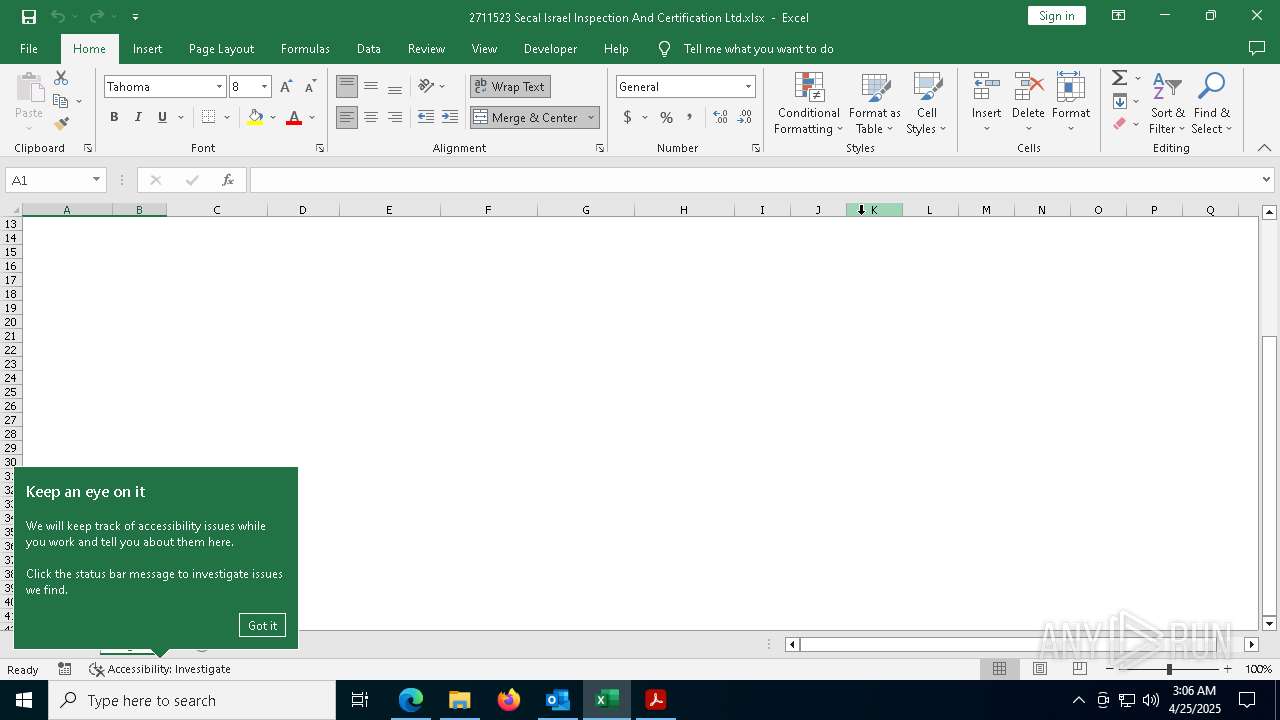Click Accessibility: Investigate in status bar

click(160, 669)
